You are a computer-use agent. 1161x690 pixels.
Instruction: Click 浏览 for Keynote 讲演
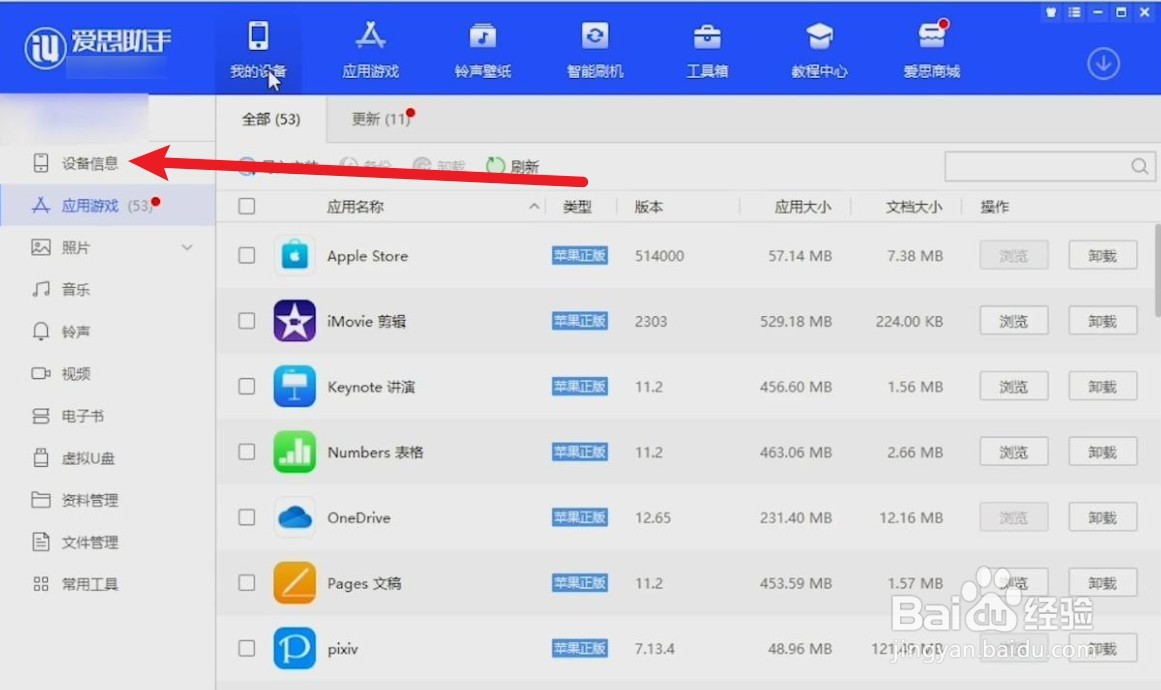tap(1014, 386)
